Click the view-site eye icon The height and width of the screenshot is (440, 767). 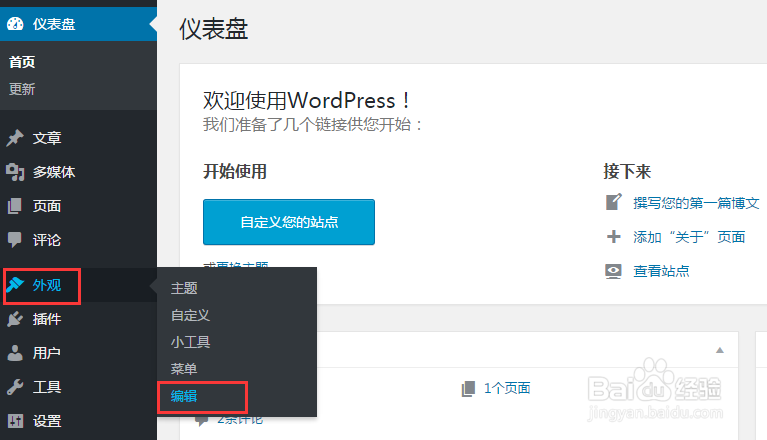pos(613,271)
